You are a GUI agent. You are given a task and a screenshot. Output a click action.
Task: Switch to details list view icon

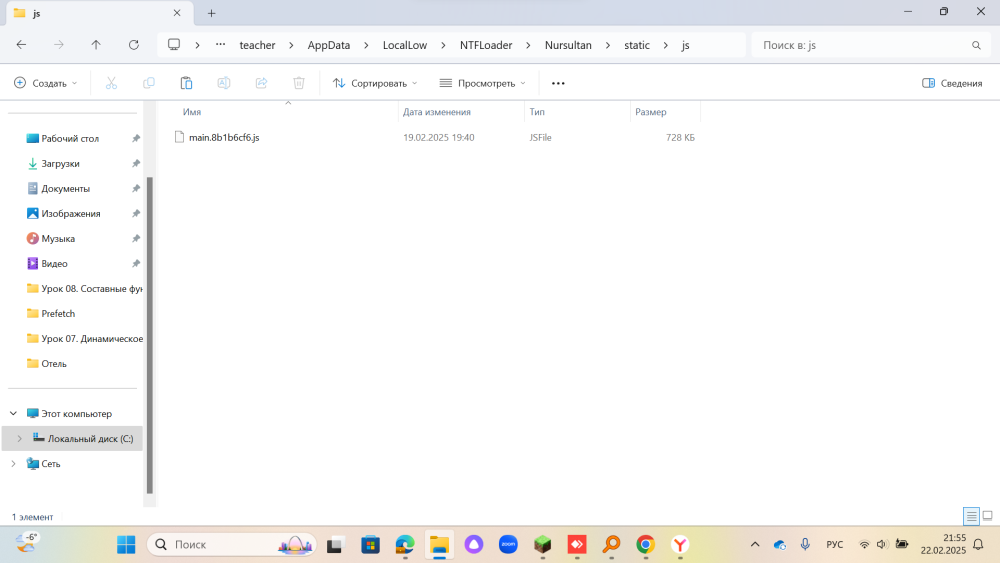click(971, 516)
